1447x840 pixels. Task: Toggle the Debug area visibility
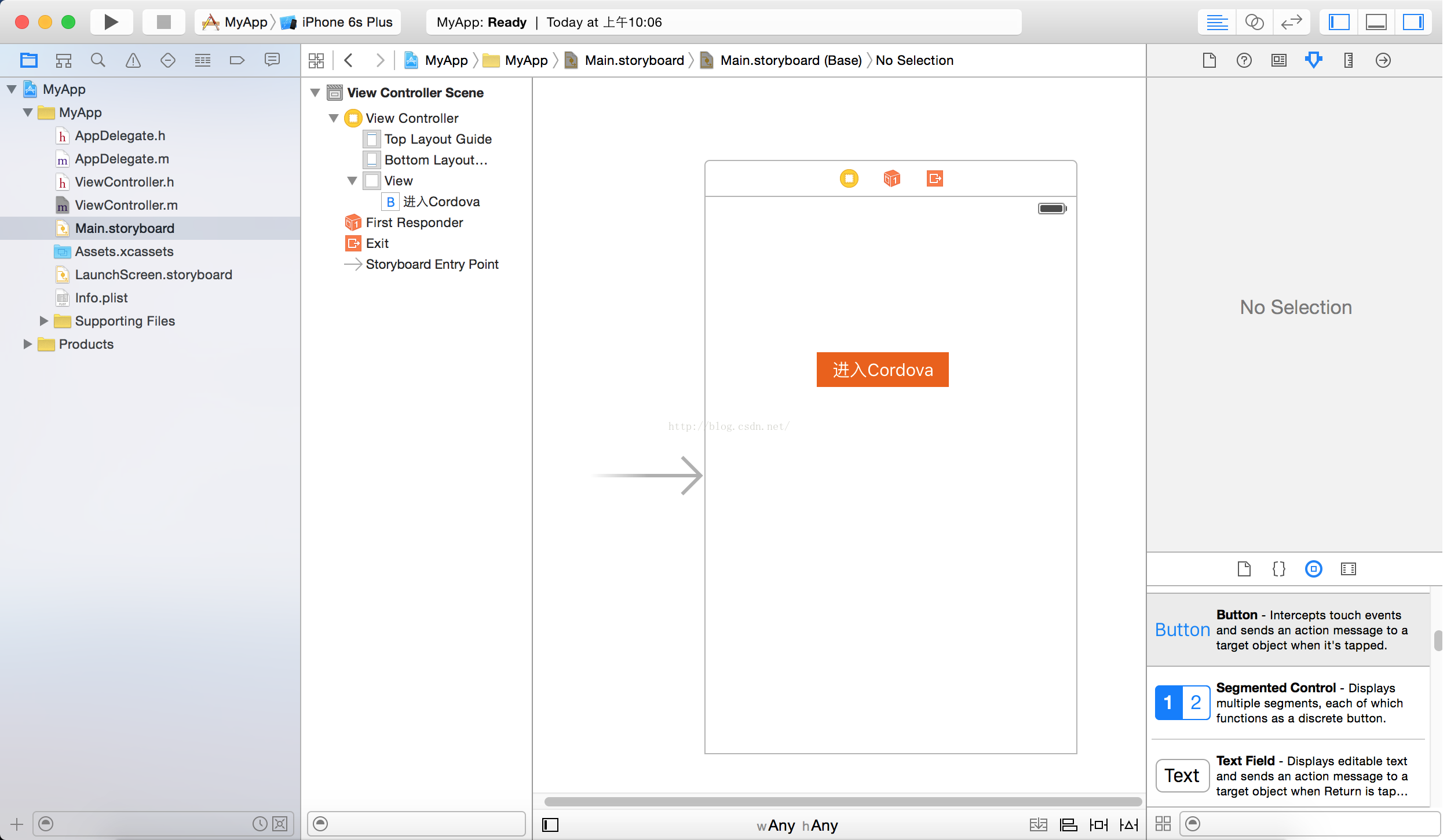tap(1376, 22)
